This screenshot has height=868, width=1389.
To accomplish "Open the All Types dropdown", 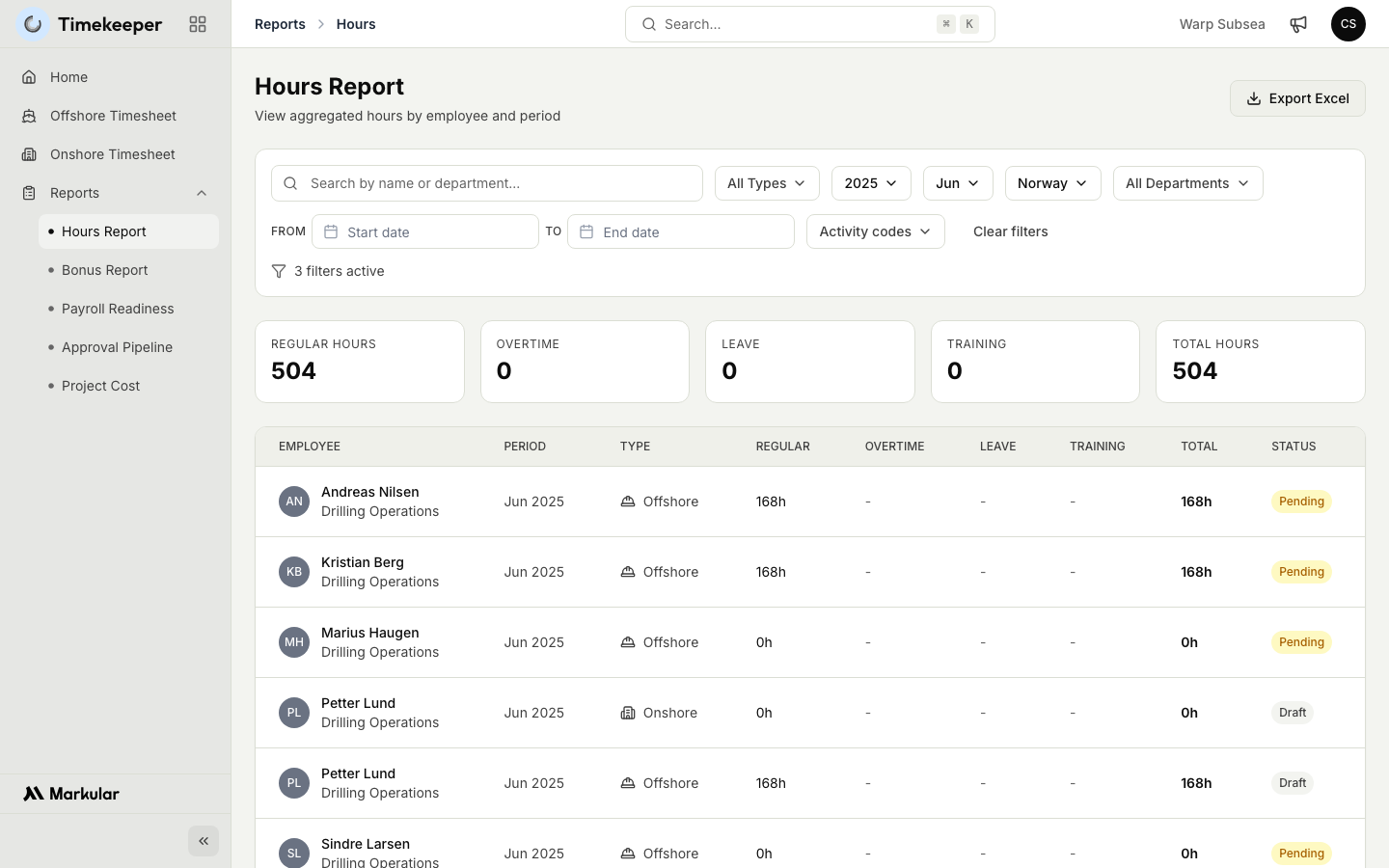I will (767, 183).
